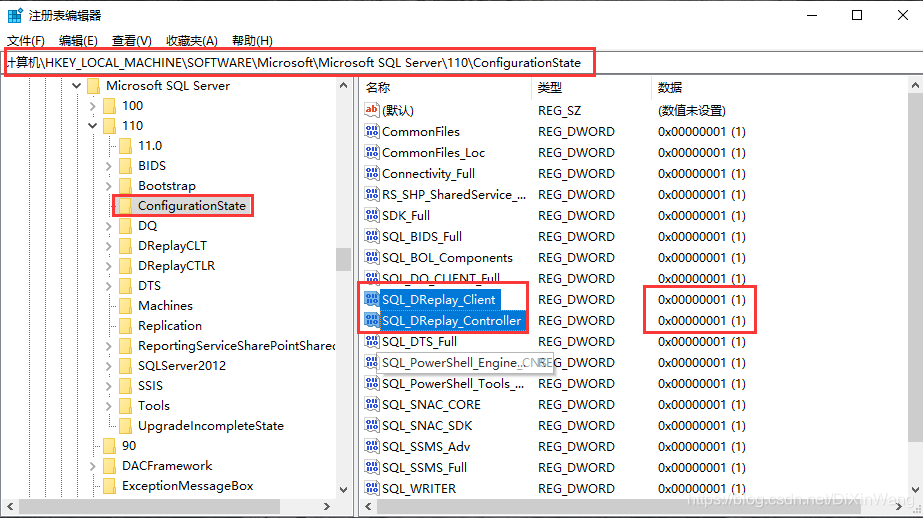The width and height of the screenshot is (923, 518).
Task: Click tree pane scroll-down arrow
Action: click(x=344, y=490)
